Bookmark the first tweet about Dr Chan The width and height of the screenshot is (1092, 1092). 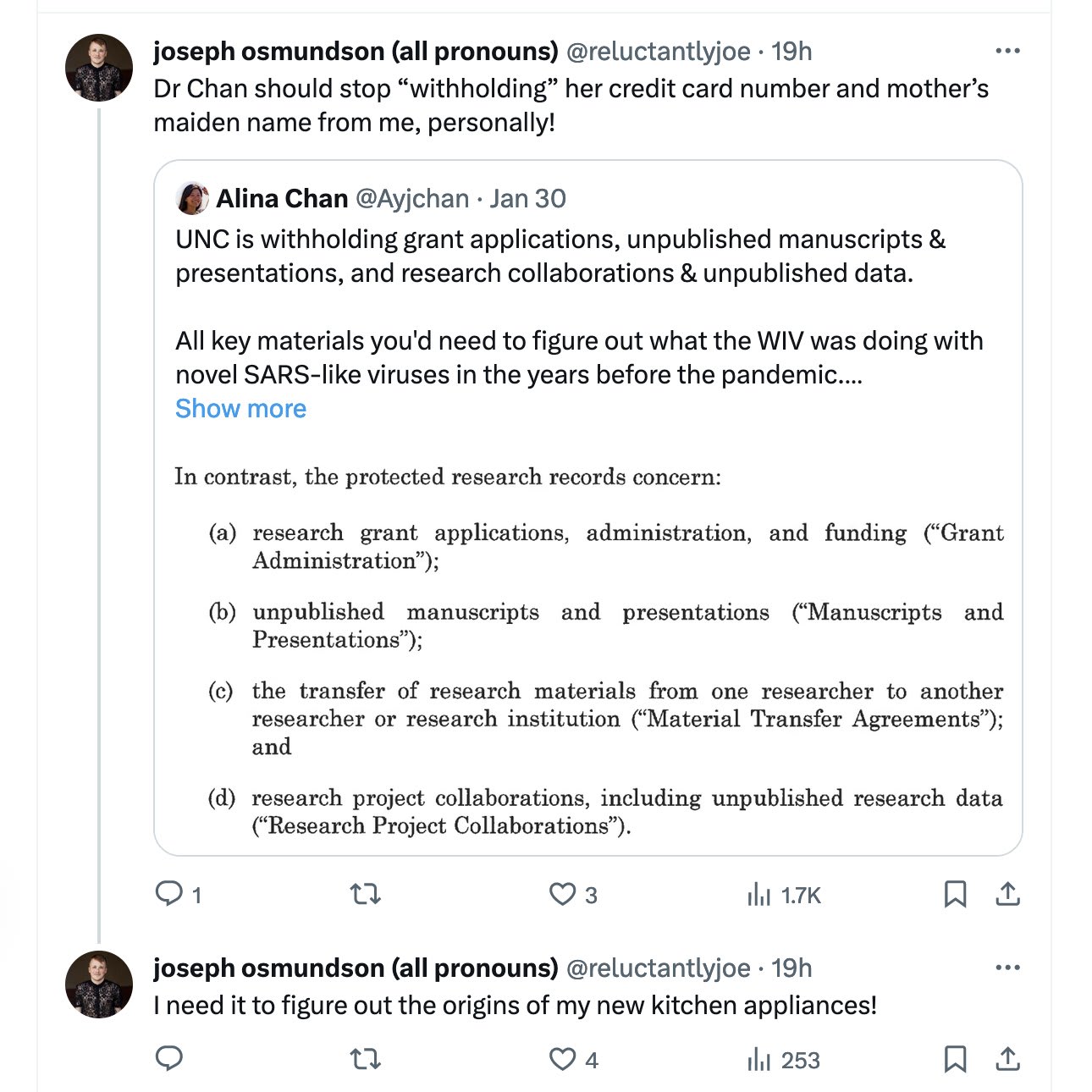point(955,894)
